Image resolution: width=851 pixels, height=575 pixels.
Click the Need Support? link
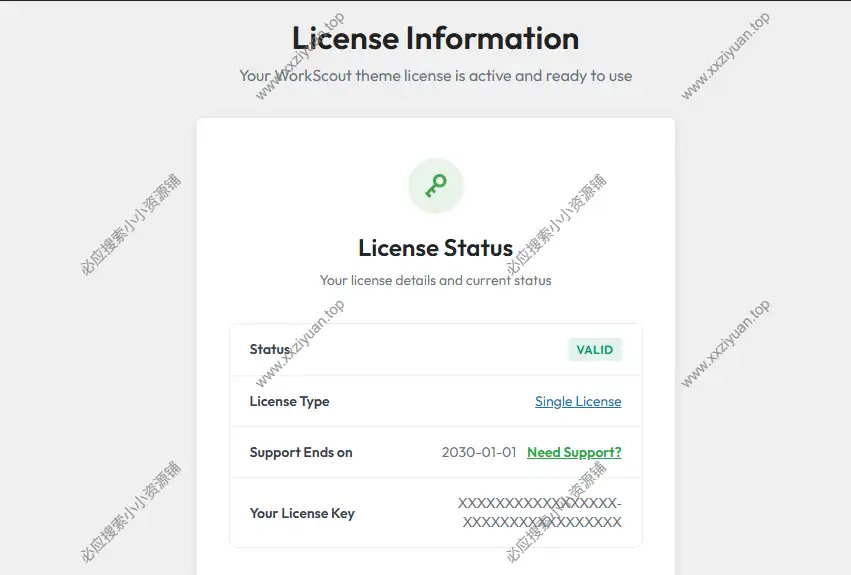click(574, 452)
